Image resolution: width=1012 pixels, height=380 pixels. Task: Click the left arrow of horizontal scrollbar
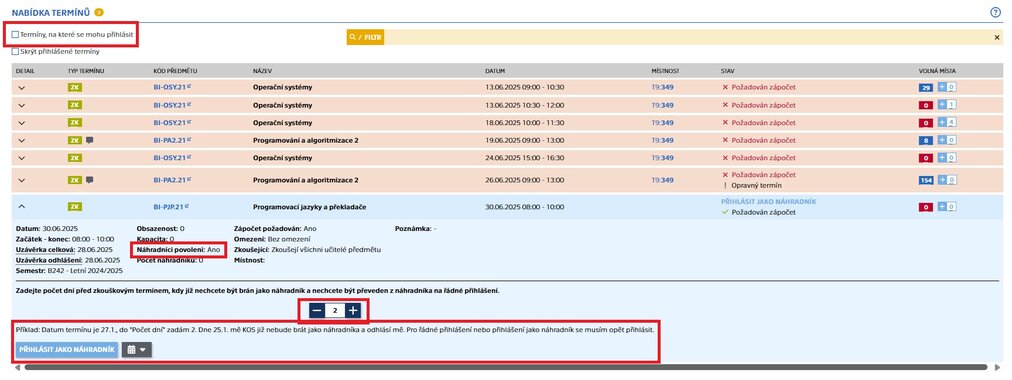[17, 367]
